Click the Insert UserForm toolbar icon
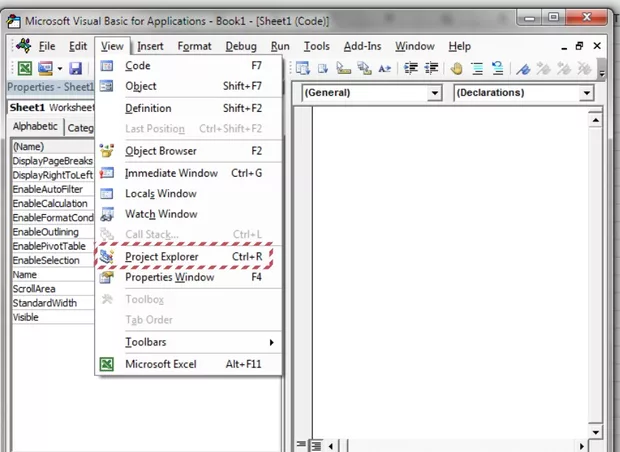This screenshot has width=620, height=452. [45, 68]
